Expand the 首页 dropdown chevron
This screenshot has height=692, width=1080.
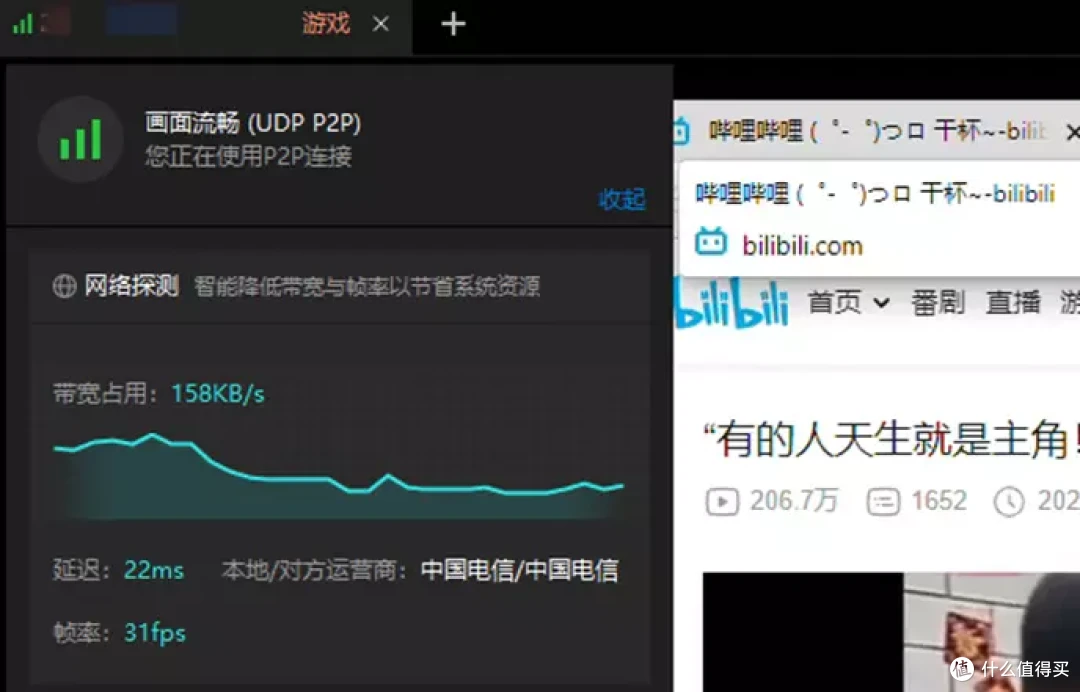(x=882, y=302)
